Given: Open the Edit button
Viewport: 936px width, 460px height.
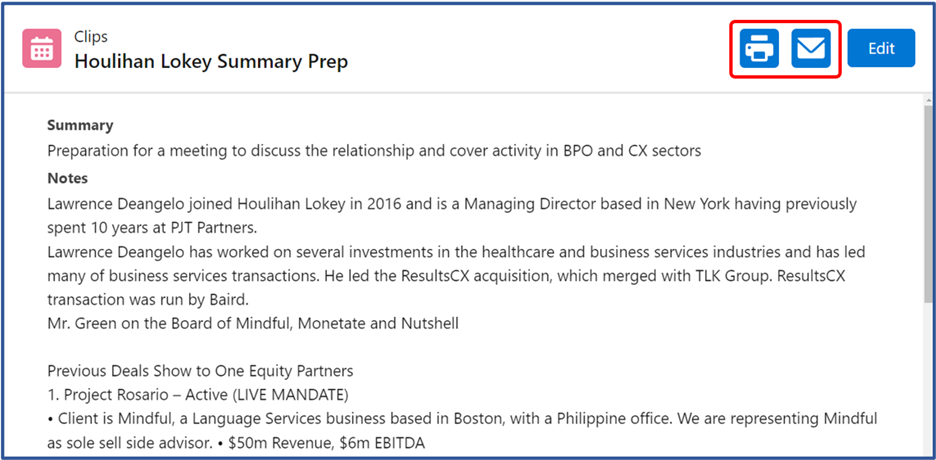Looking at the screenshot, I should (881, 48).
